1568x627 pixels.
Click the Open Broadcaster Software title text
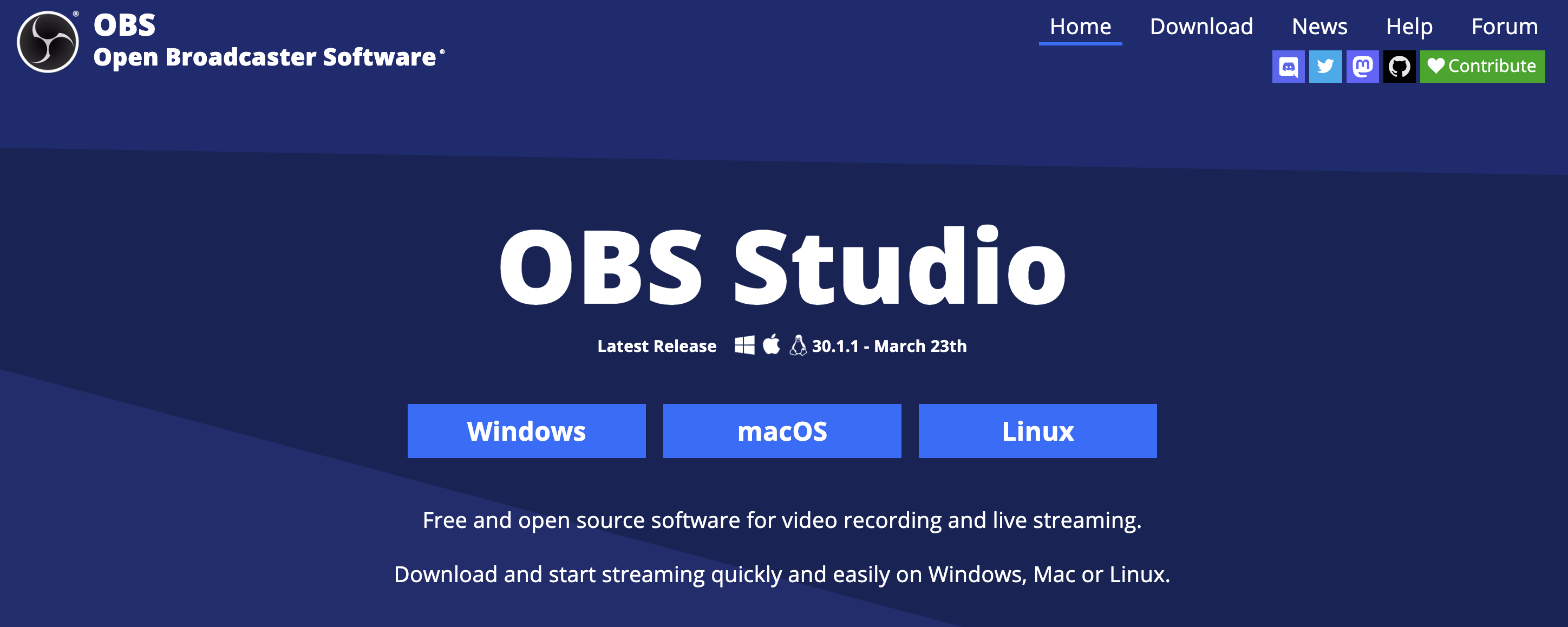click(265, 57)
